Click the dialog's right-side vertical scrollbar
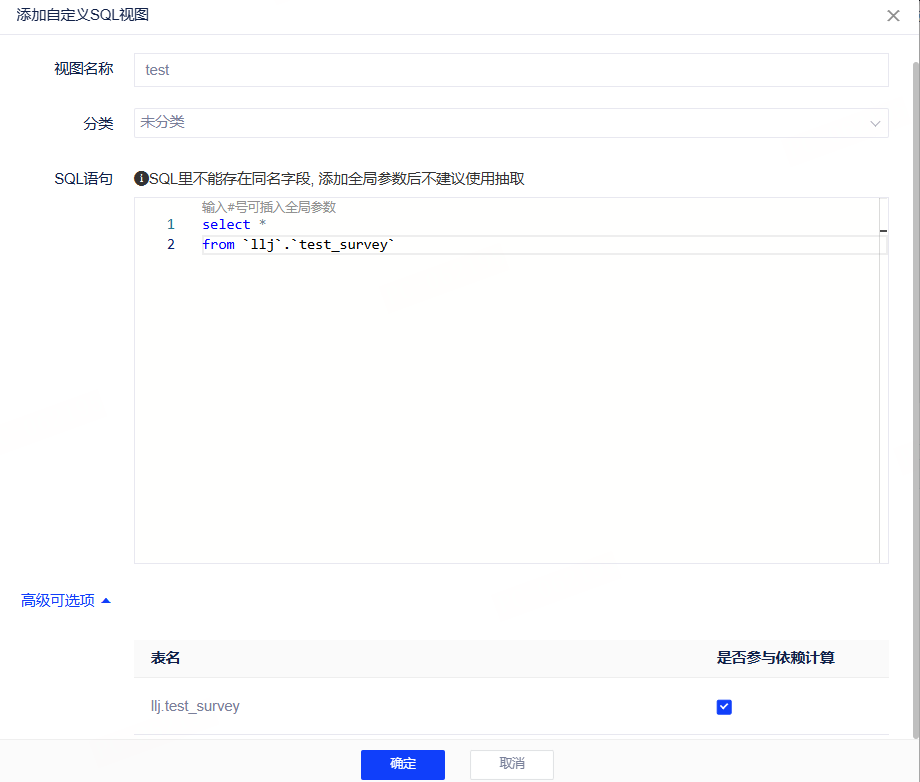The height and width of the screenshot is (782, 920). pos(914,400)
